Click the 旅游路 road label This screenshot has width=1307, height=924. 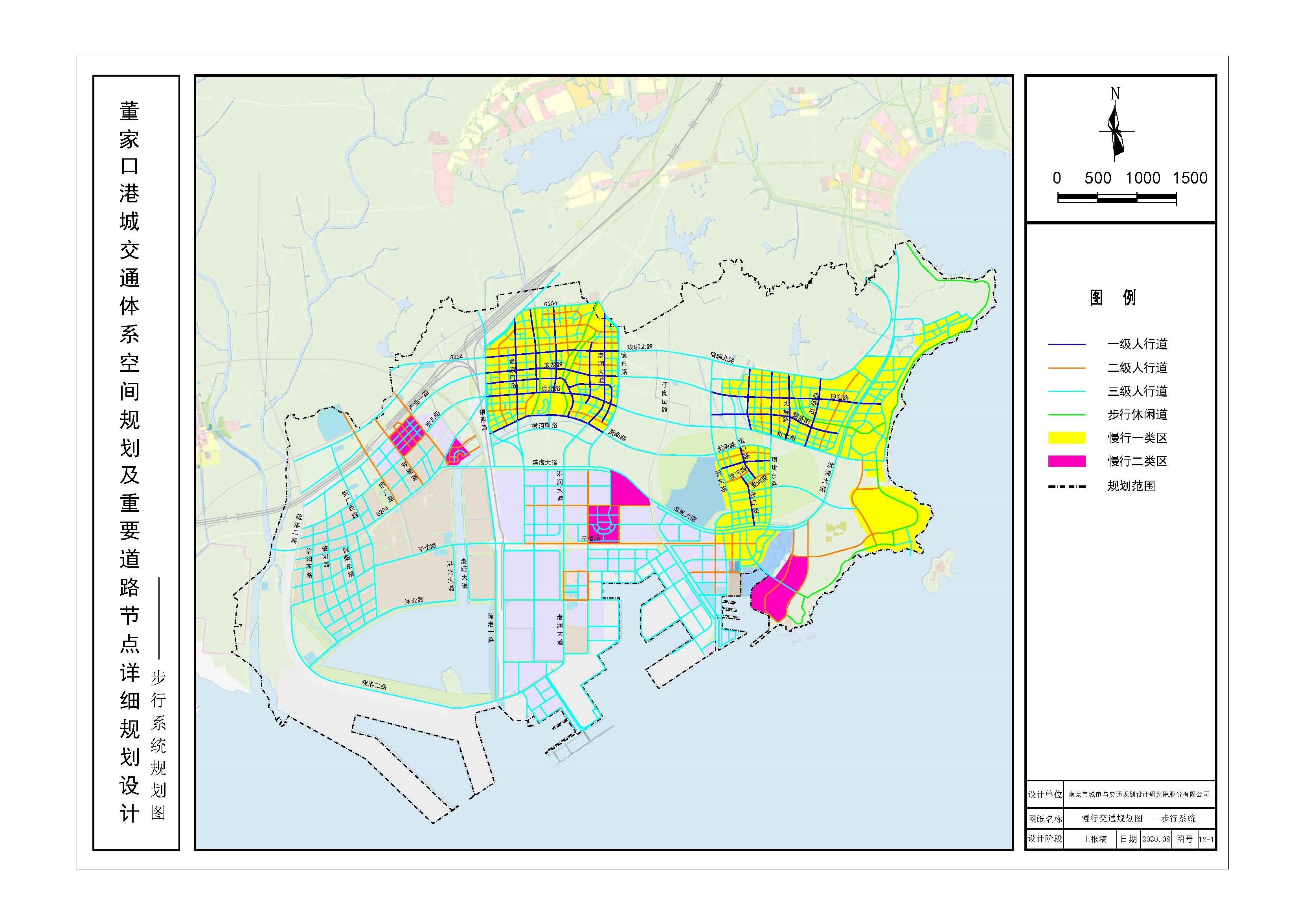tap(814, 403)
